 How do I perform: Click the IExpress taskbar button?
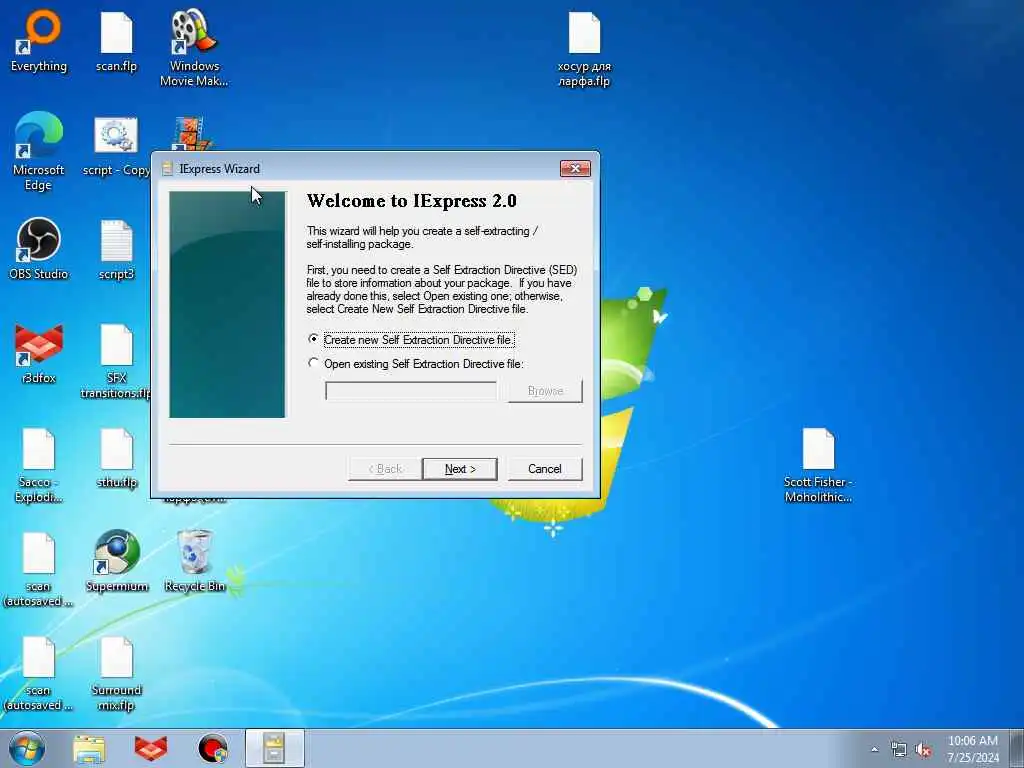274,748
